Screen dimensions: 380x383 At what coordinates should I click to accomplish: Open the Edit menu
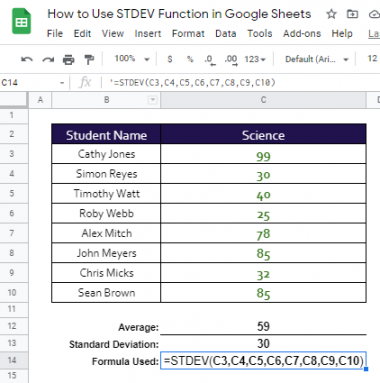(82, 34)
